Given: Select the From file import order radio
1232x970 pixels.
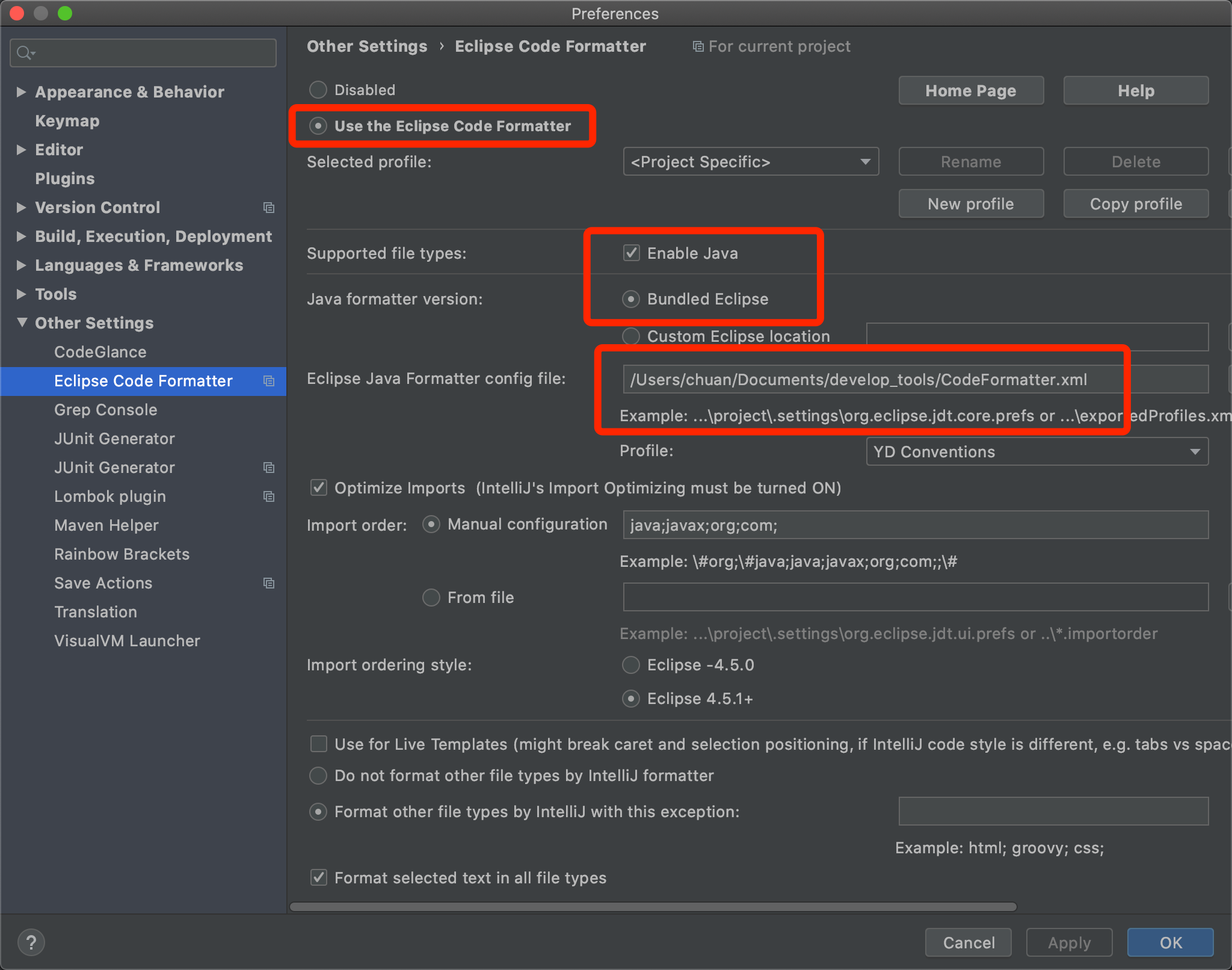Looking at the screenshot, I should (431, 598).
